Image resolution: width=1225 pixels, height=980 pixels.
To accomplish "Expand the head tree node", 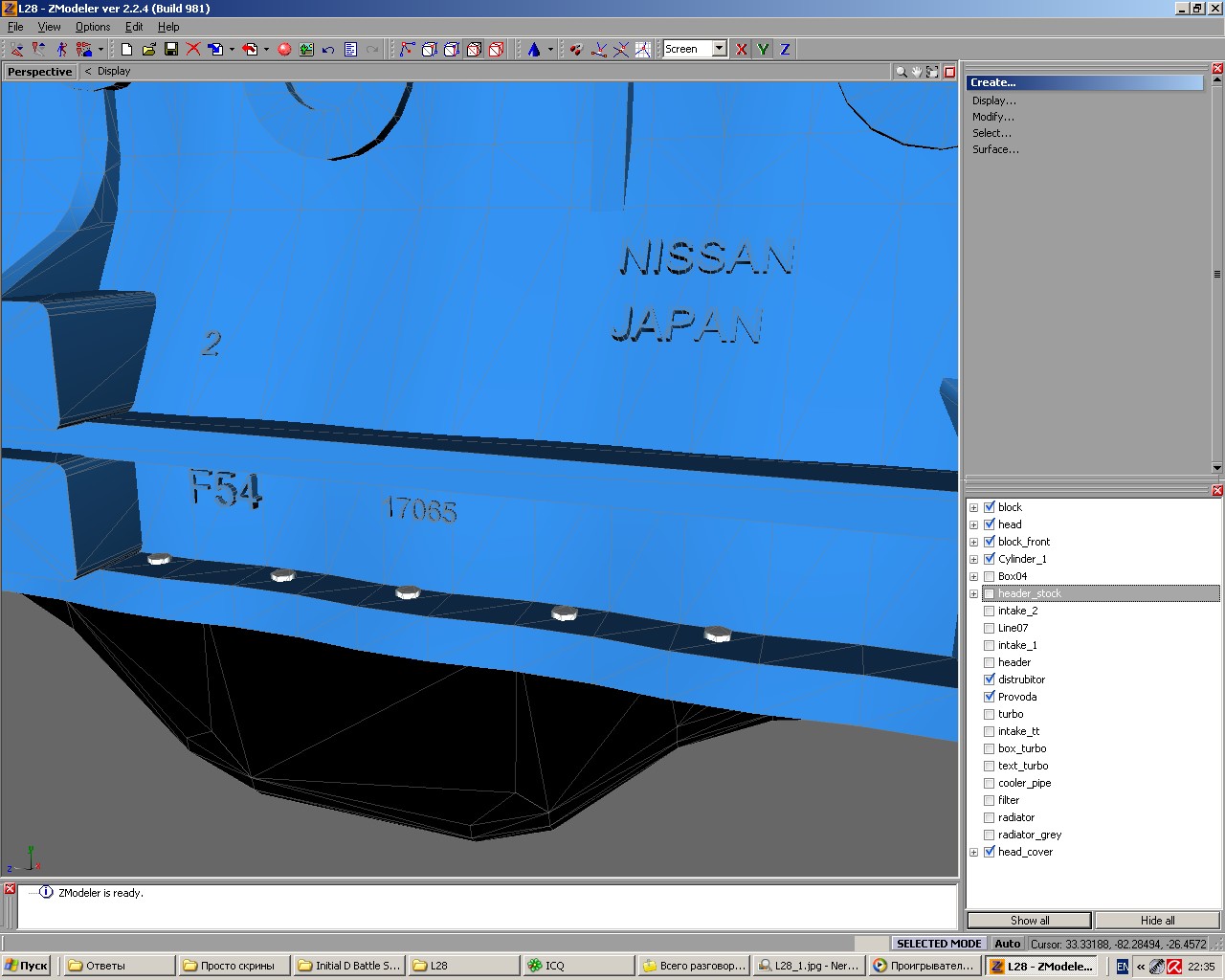I will click(974, 524).
